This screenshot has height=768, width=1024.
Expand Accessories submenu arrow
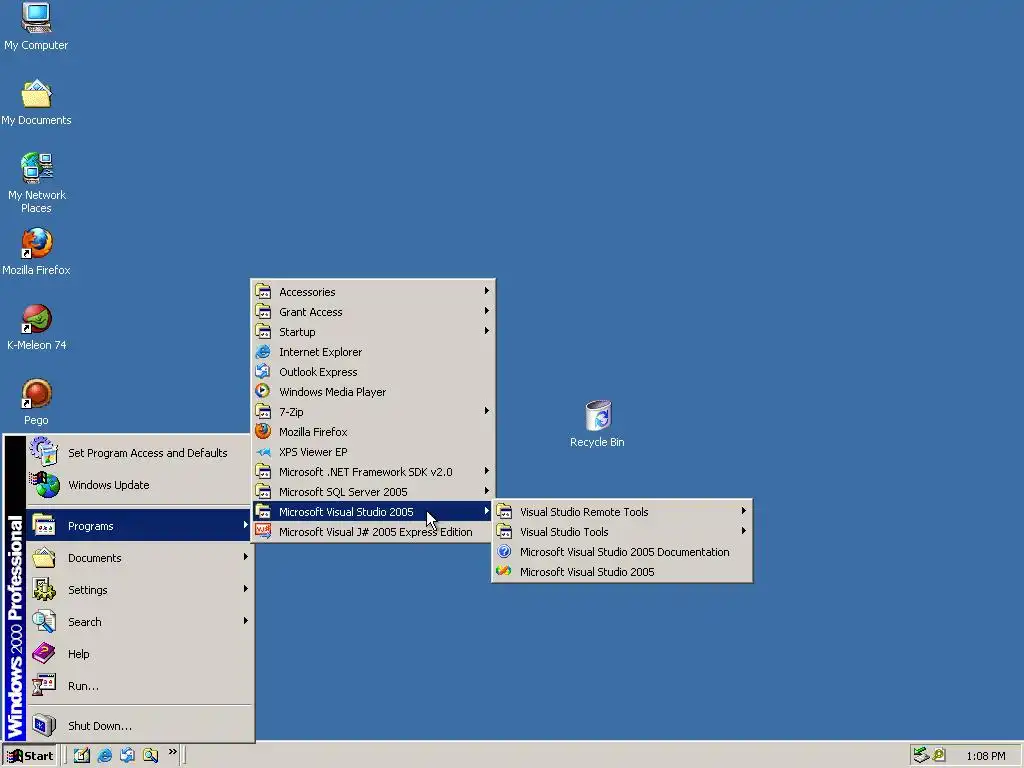[487, 291]
